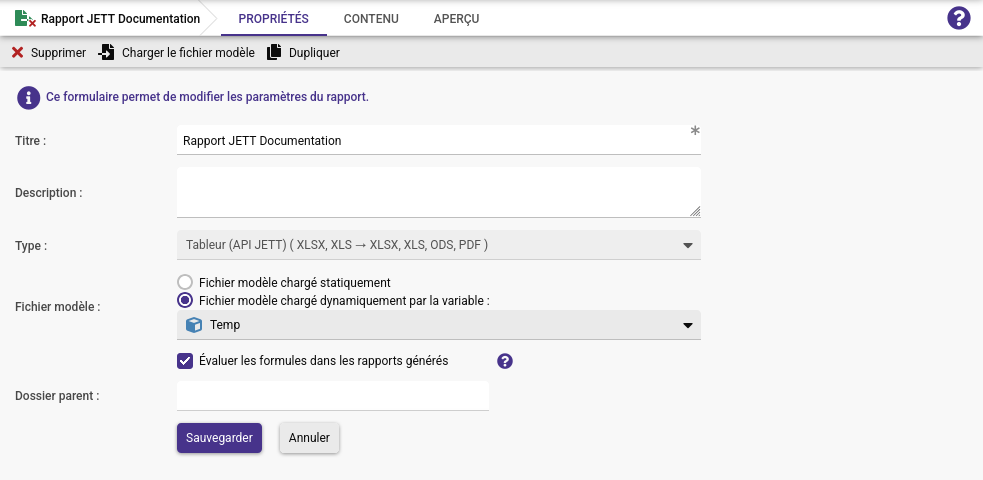Click the Sauvegarder button
This screenshot has height=480, width=983.
click(219, 438)
